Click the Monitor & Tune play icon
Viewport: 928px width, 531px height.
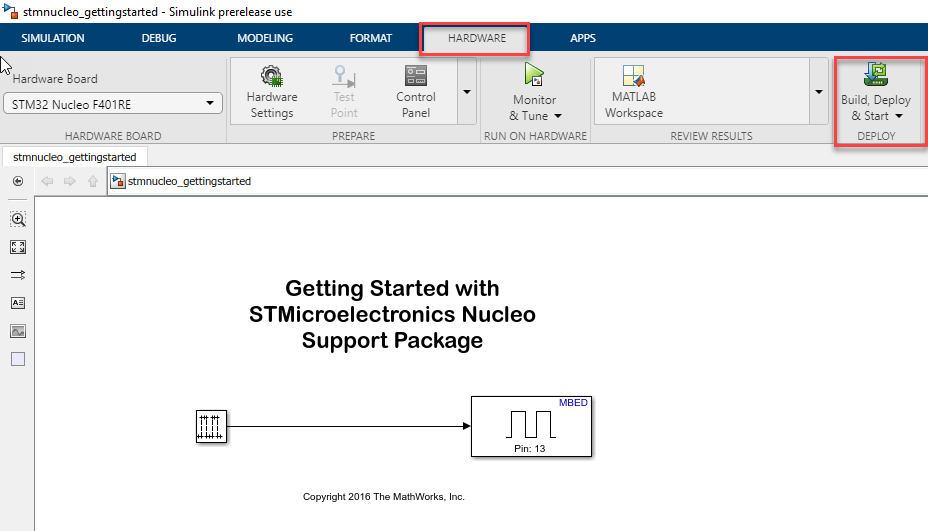click(534, 75)
